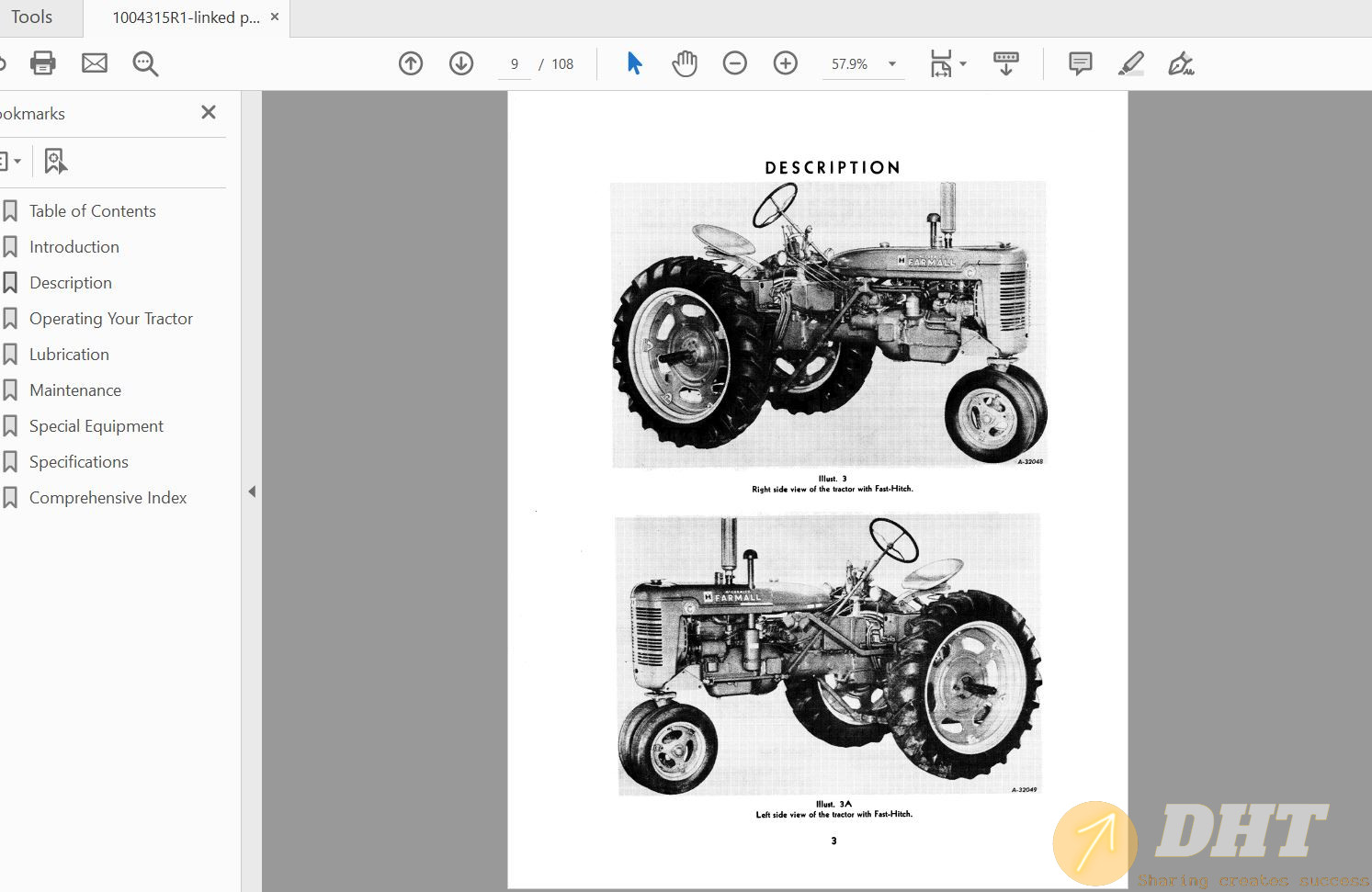Screen dimensions: 1372x892
Task: Click the Operating Your Tractor ribbon icon
Action: pos(10,319)
